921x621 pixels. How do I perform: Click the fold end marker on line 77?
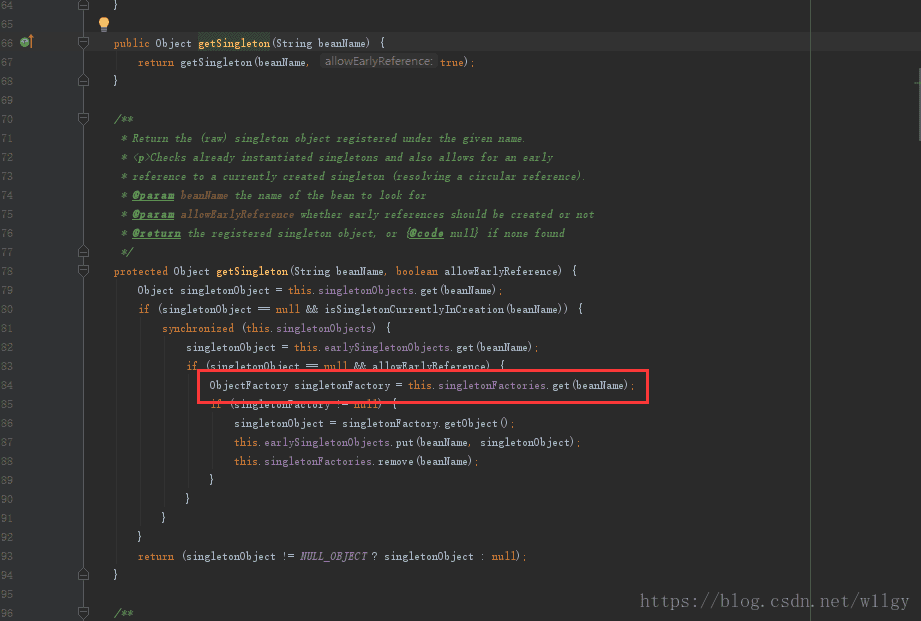(83, 251)
